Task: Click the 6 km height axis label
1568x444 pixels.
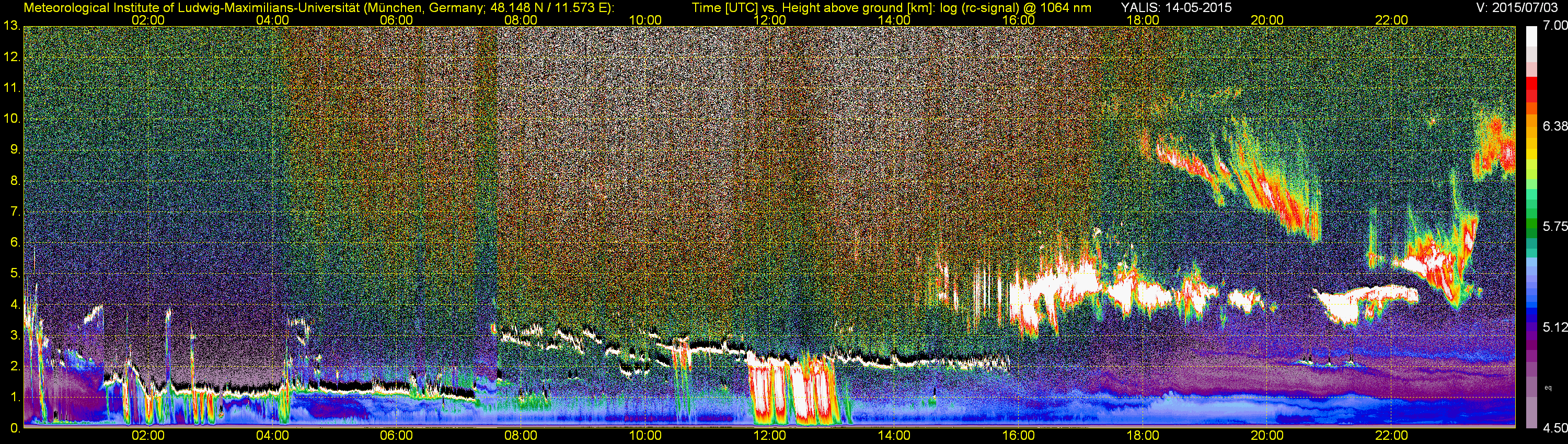Action: tap(15, 243)
